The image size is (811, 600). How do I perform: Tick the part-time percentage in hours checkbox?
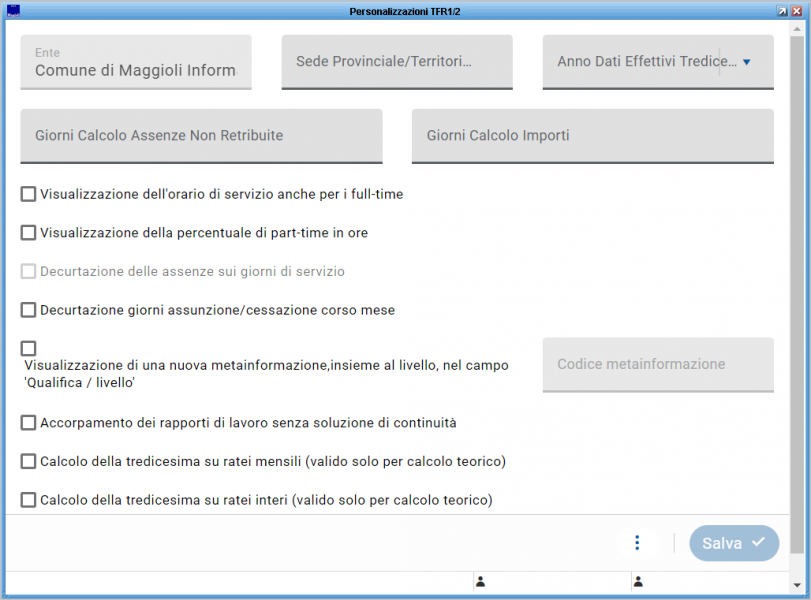coord(28,233)
